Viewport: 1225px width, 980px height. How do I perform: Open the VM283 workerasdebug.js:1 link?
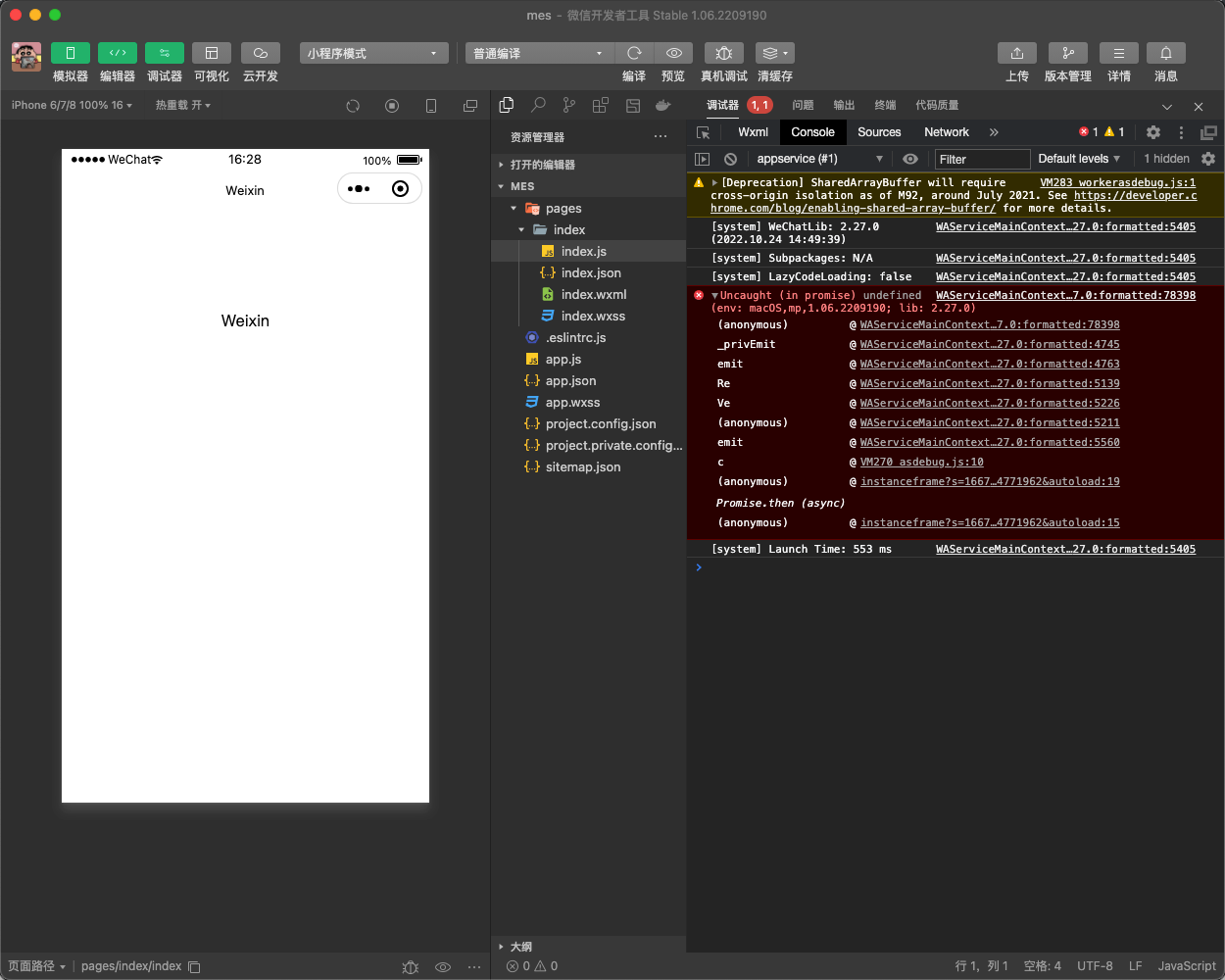[1117, 182]
